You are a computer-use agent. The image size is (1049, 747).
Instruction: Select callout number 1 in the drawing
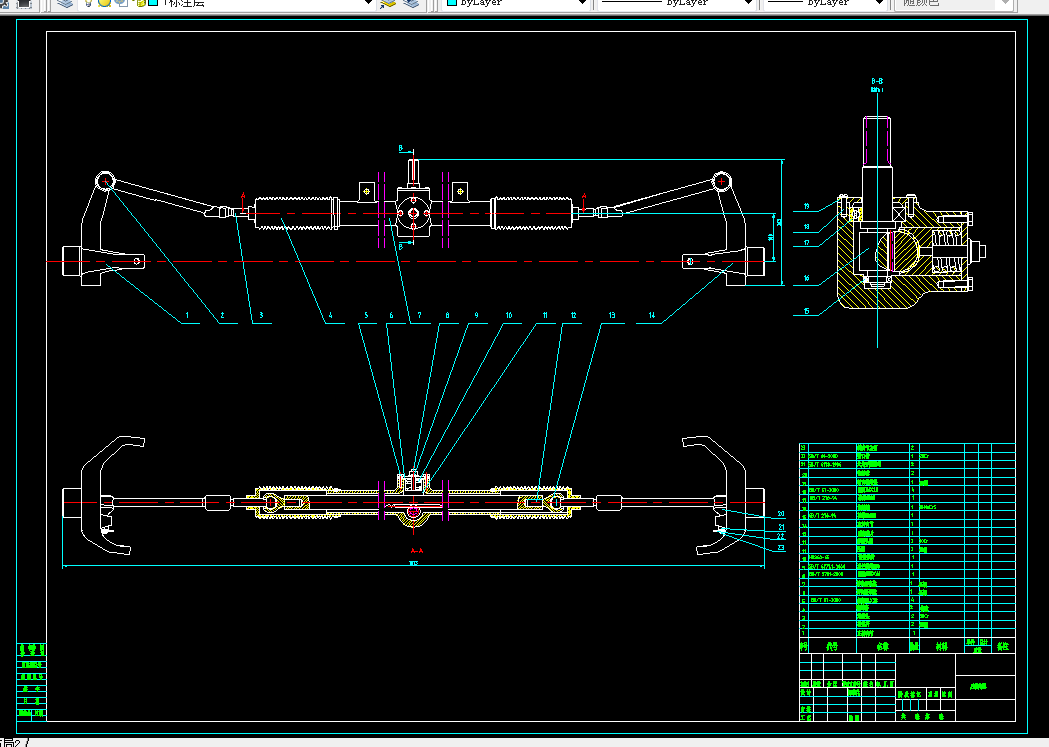(187, 316)
